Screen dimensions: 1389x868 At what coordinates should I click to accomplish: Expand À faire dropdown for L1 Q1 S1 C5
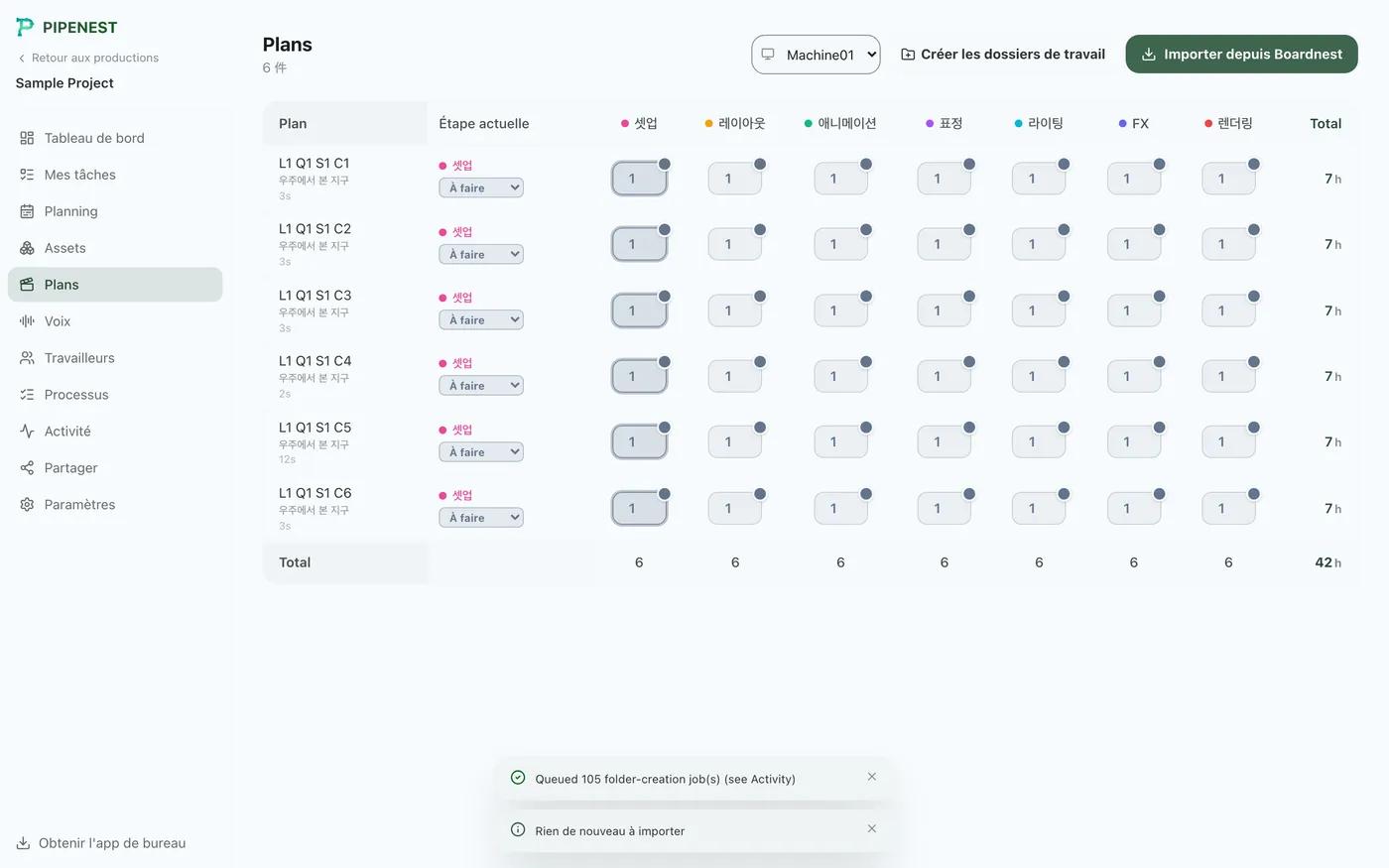click(481, 451)
